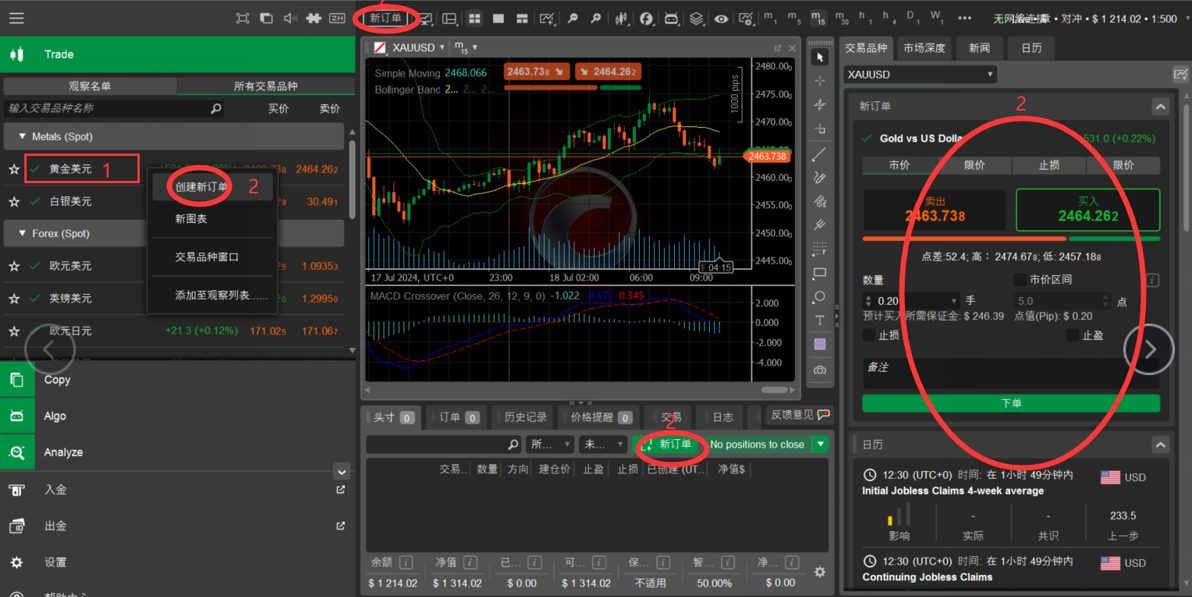The width and height of the screenshot is (1192, 597).
Task: Star the 英镑美元 symbol as favorite
Action: [14, 299]
